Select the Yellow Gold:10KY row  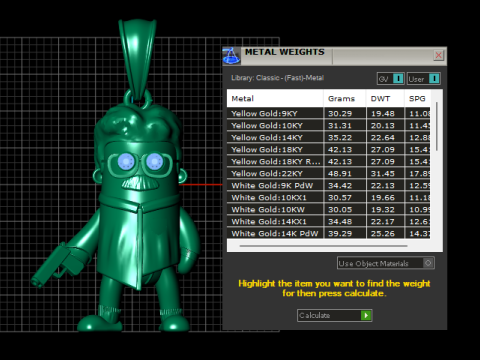click(x=328, y=125)
